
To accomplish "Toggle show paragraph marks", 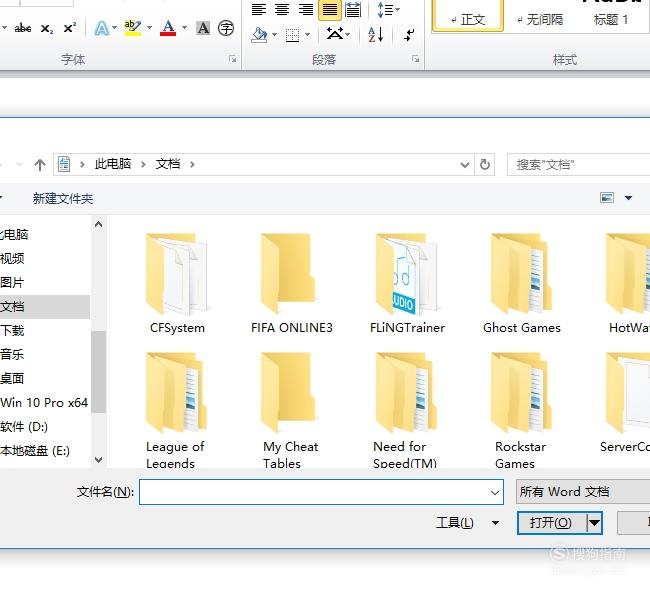I will (410, 35).
